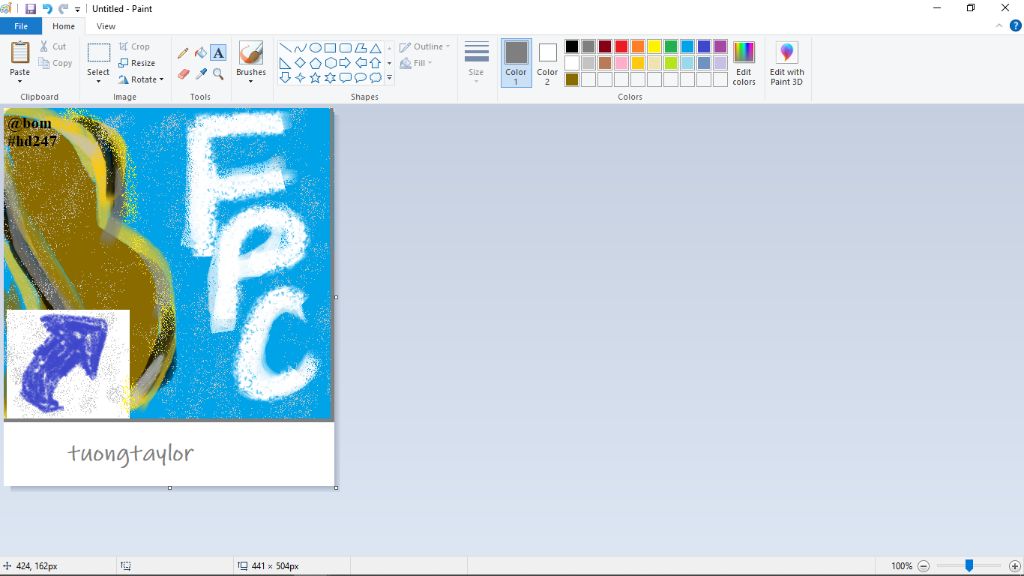The width and height of the screenshot is (1024, 576).
Task: Click the Paste clipboard icon
Action: click(x=20, y=52)
